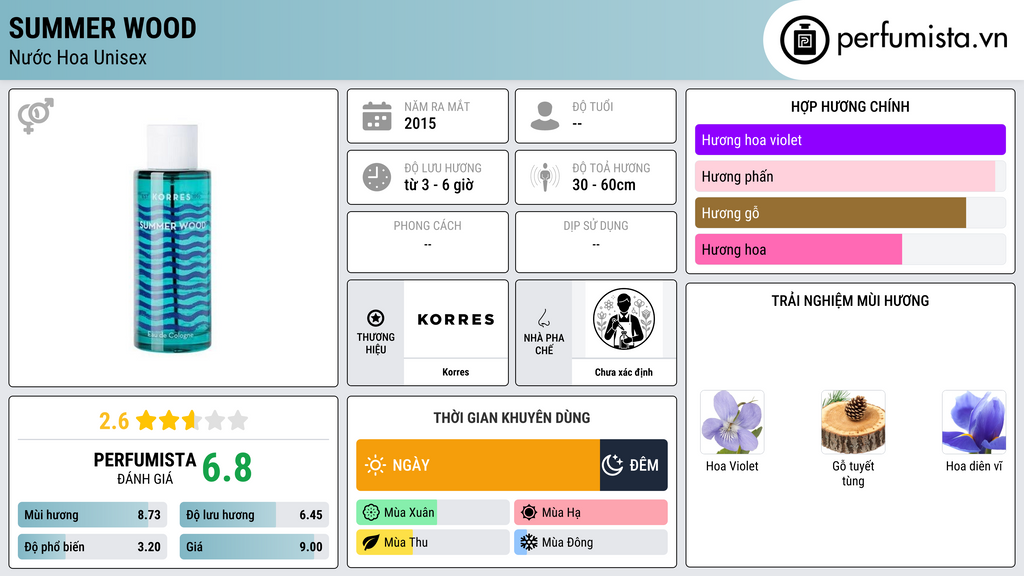Click the unisex gender symbol icon
Viewport: 1024px width, 576px height.
[x=35, y=116]
